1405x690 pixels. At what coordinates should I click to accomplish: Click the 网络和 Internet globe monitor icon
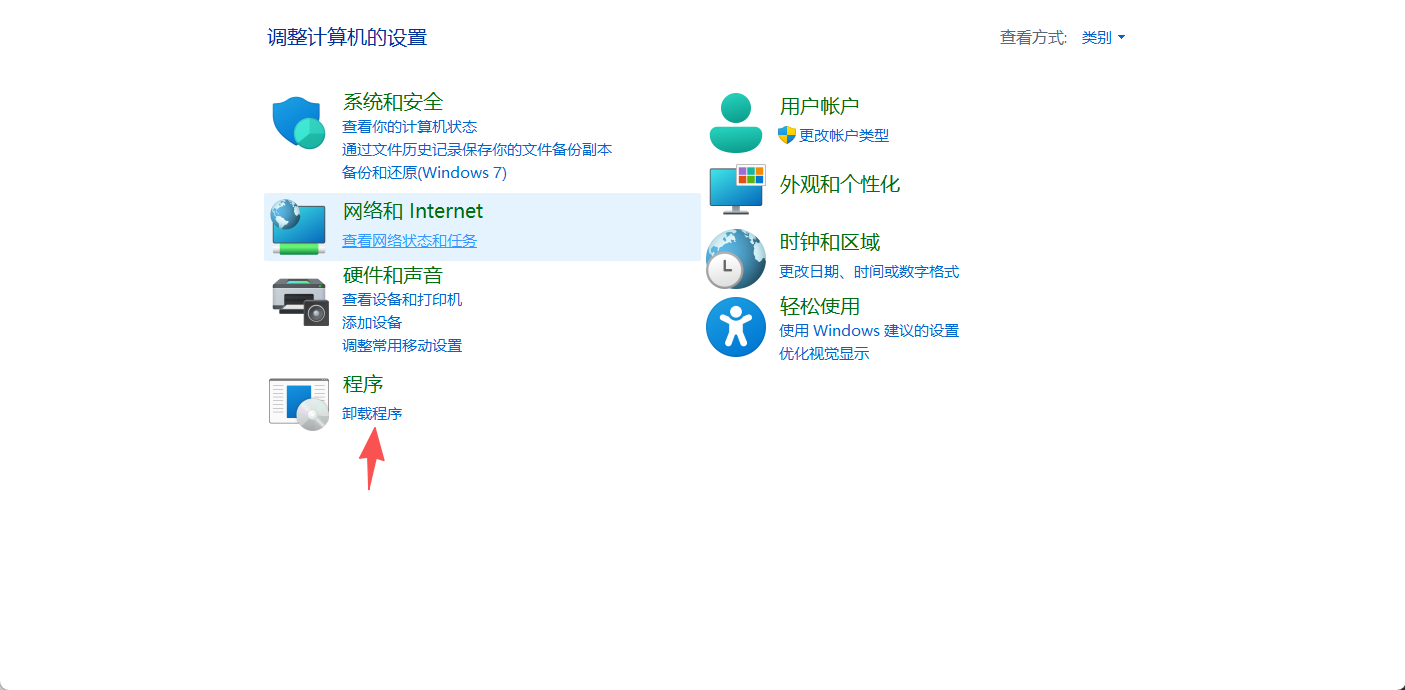298,227
